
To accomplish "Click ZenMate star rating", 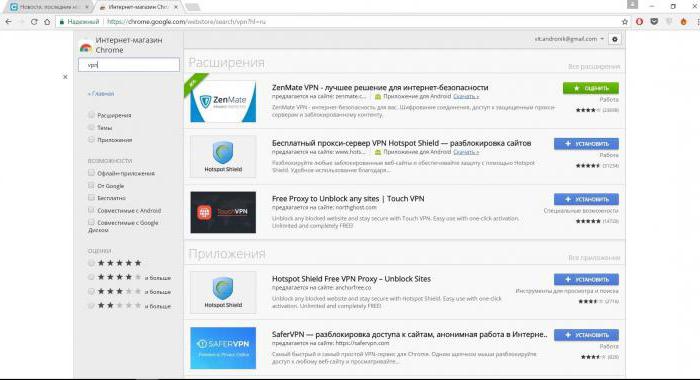I will tap(588, 110).
